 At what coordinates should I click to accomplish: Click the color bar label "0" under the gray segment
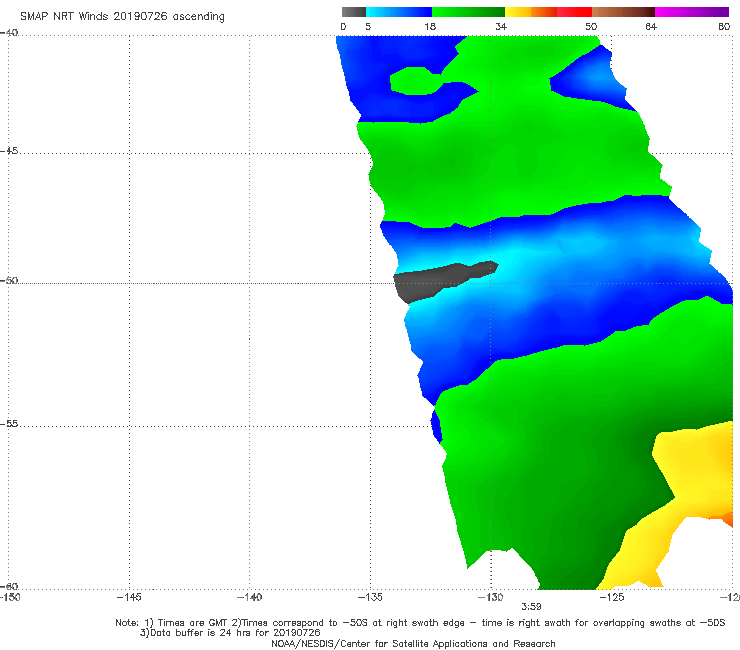coord(344,27)
